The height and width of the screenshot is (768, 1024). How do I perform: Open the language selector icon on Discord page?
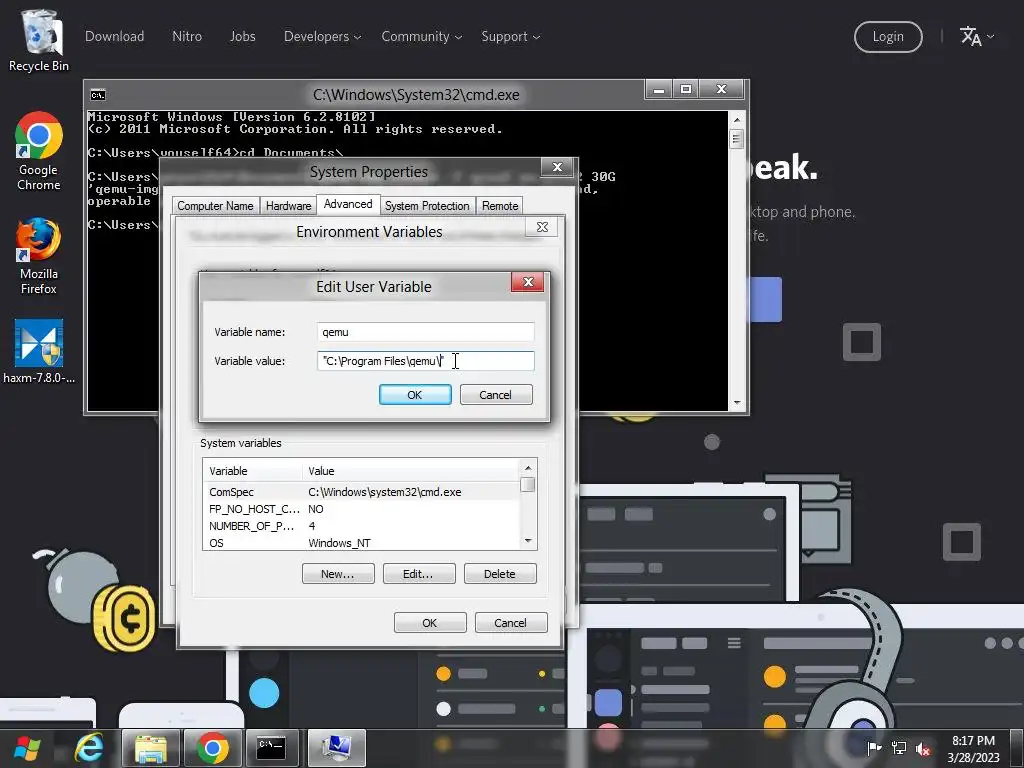coord(976,37)
